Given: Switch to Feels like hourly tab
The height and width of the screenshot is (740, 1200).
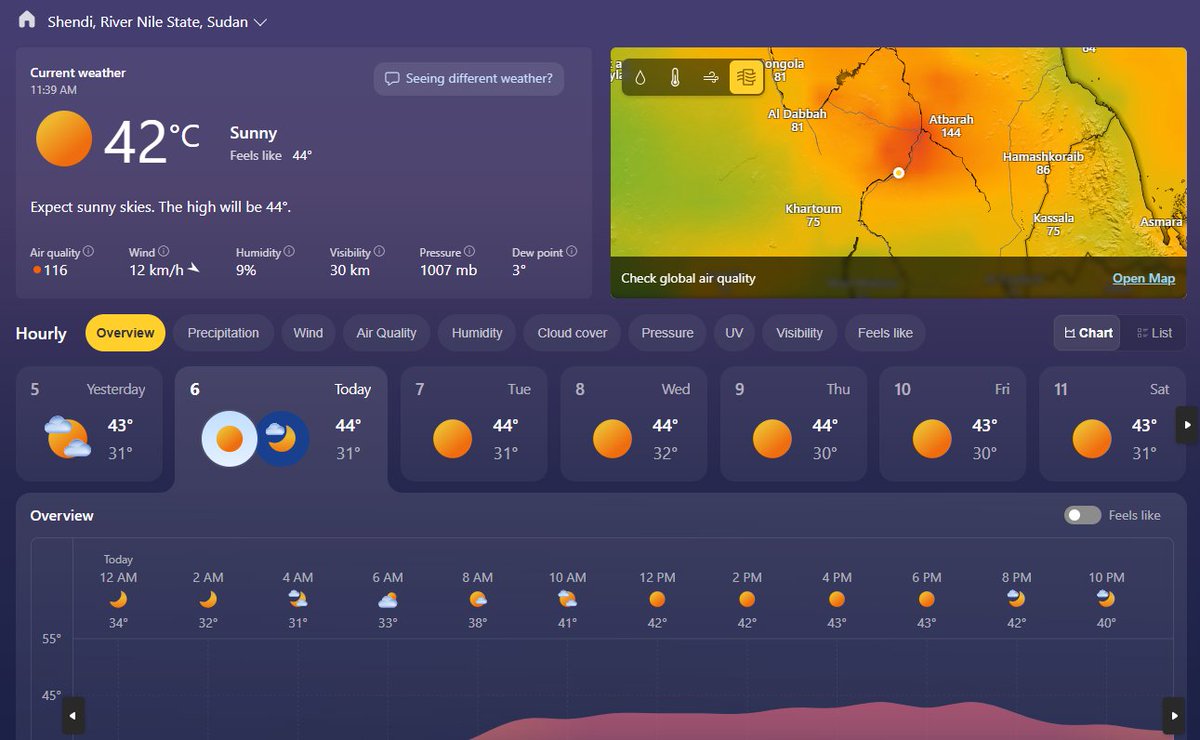Looking at the screenshot, I should 885,333.
